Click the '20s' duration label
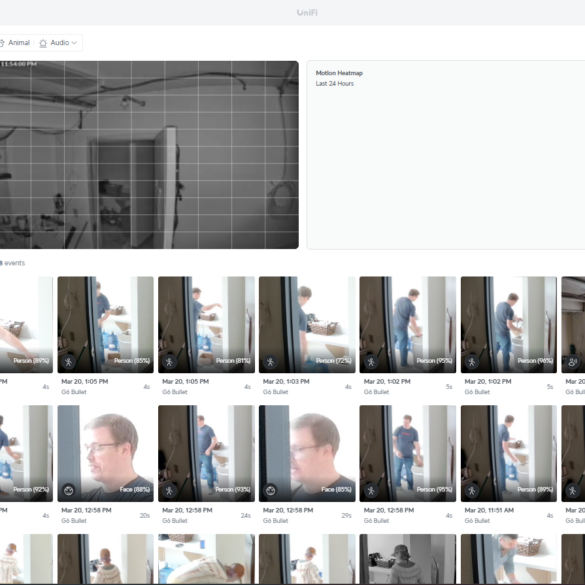The height and width of the screenshot is (585, 585). [145, 516]
